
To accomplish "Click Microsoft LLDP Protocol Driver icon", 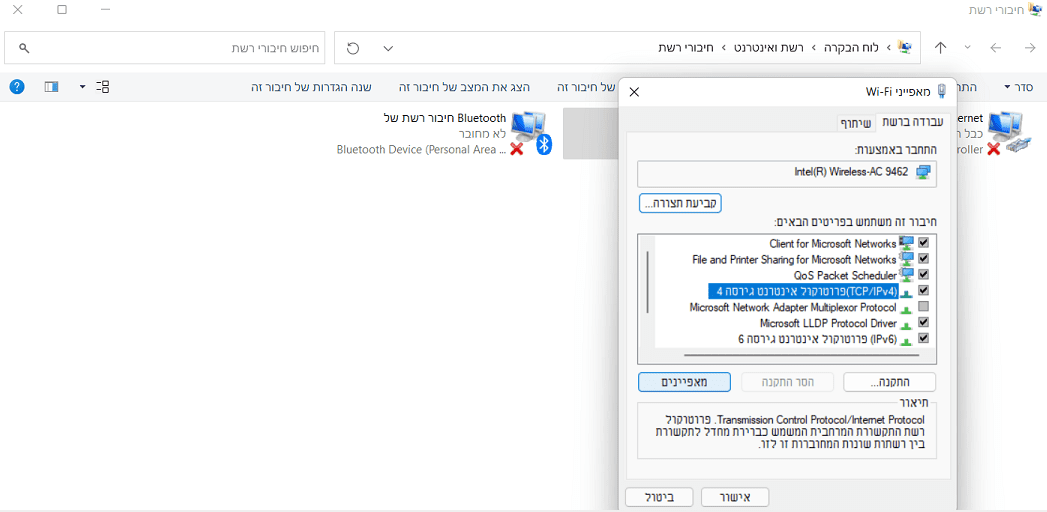I will 906,324.
